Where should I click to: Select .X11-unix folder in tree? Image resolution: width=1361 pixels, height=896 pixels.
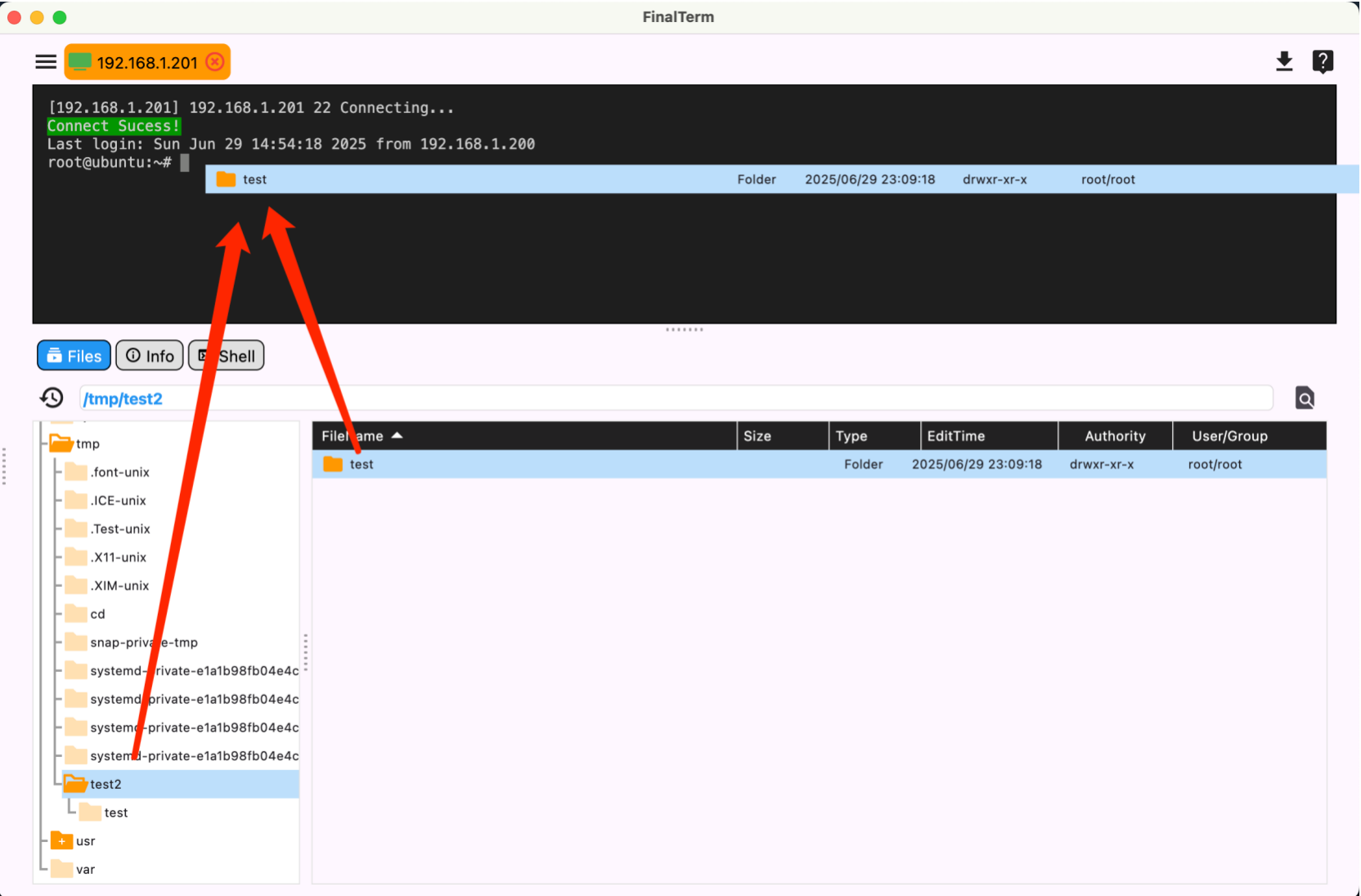tap(118, 558)
